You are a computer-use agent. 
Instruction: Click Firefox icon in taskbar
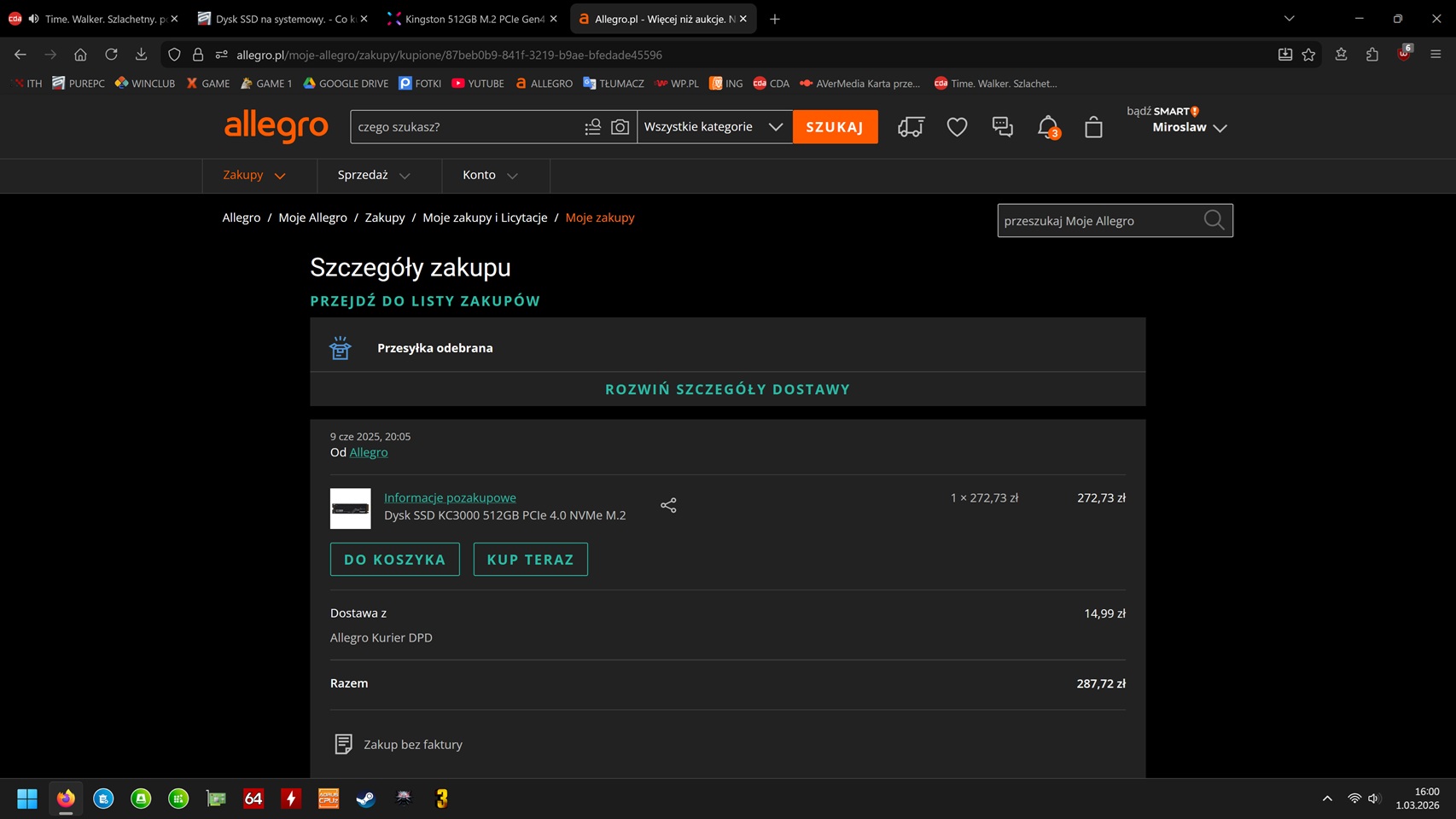coord(66,799)
